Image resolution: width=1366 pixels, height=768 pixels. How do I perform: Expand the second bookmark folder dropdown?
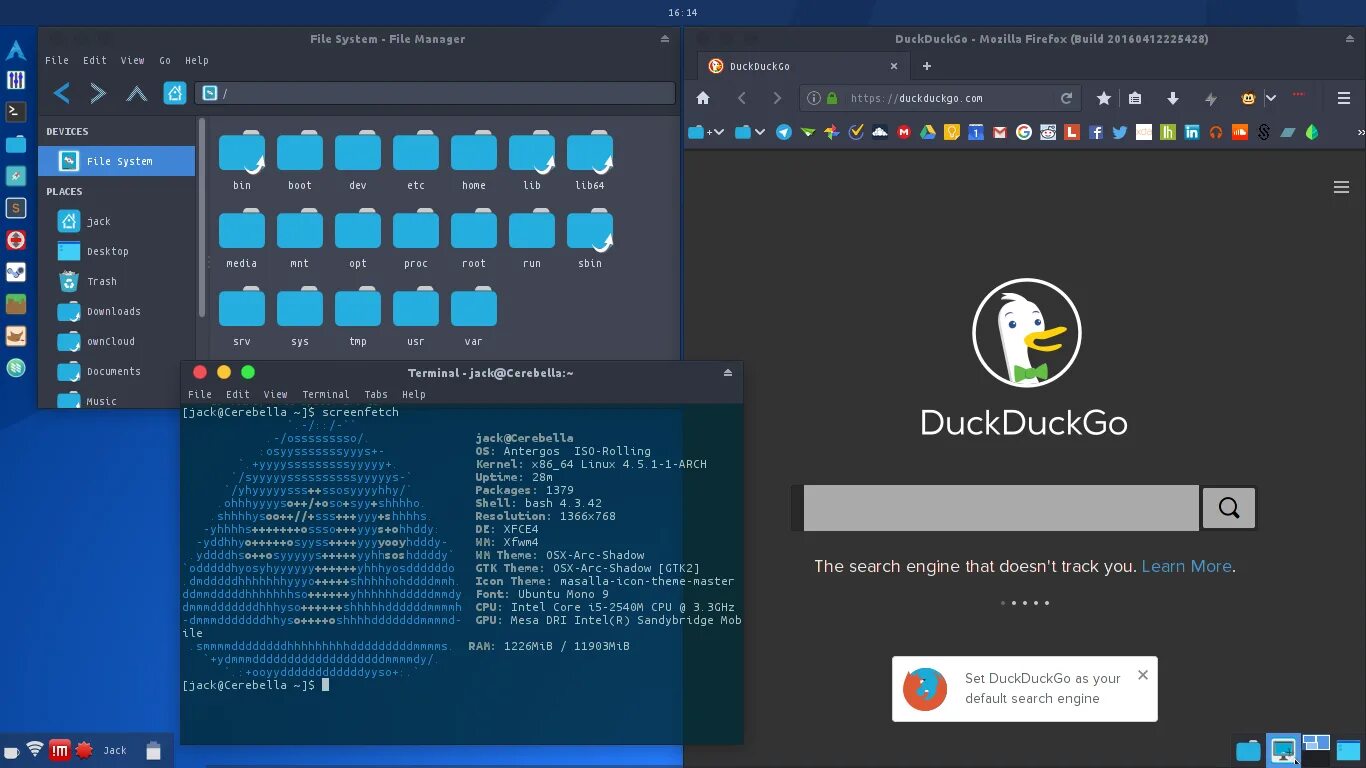(x=760, y=132)
